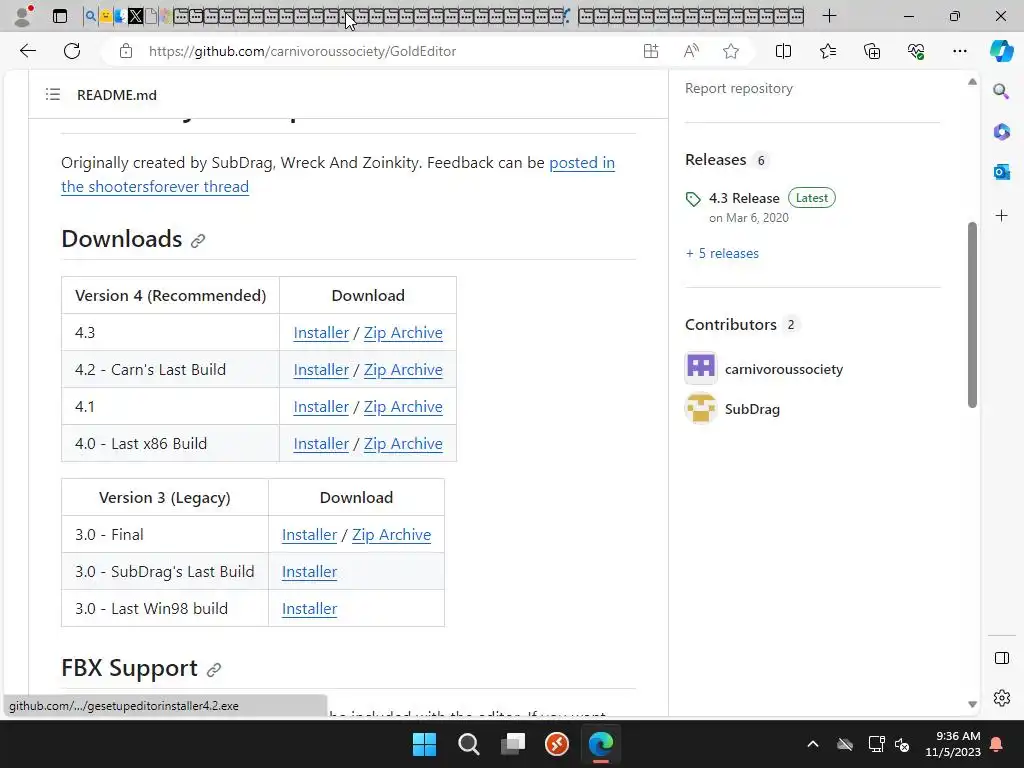Open the 4.3 Release entry

tap(744, 198)
